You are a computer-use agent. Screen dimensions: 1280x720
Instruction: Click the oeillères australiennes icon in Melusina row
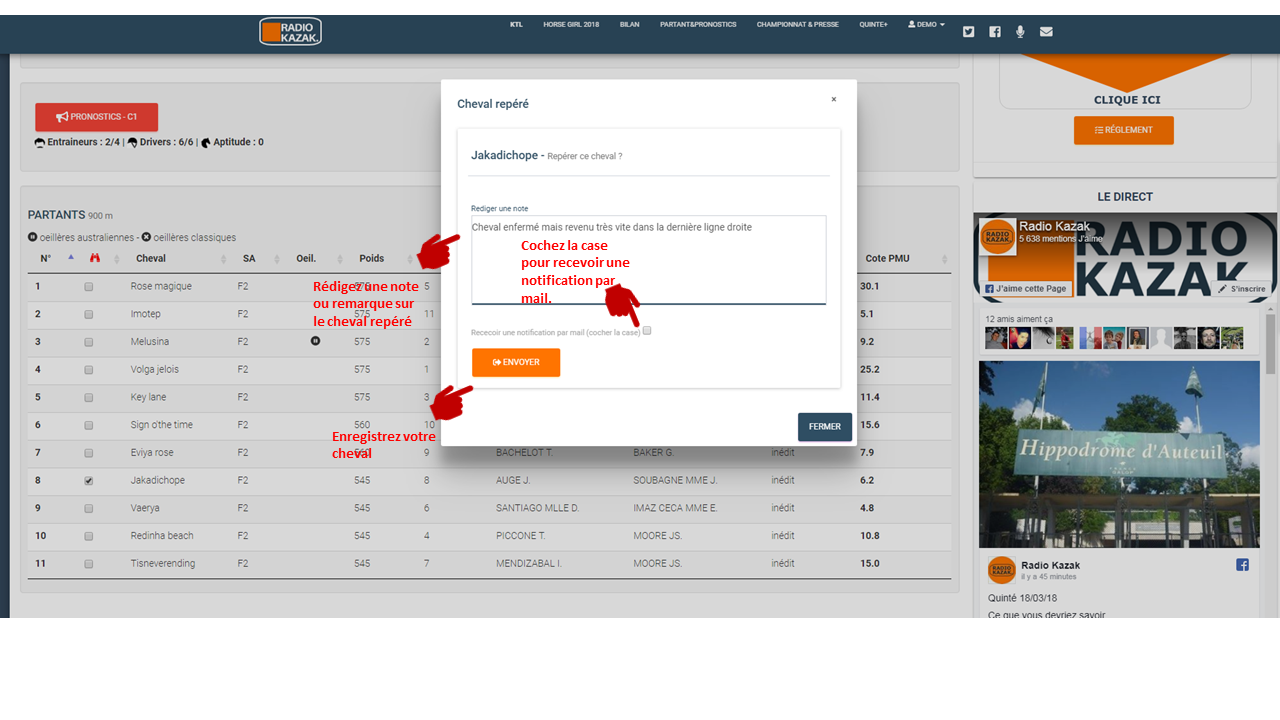[316, 341]
